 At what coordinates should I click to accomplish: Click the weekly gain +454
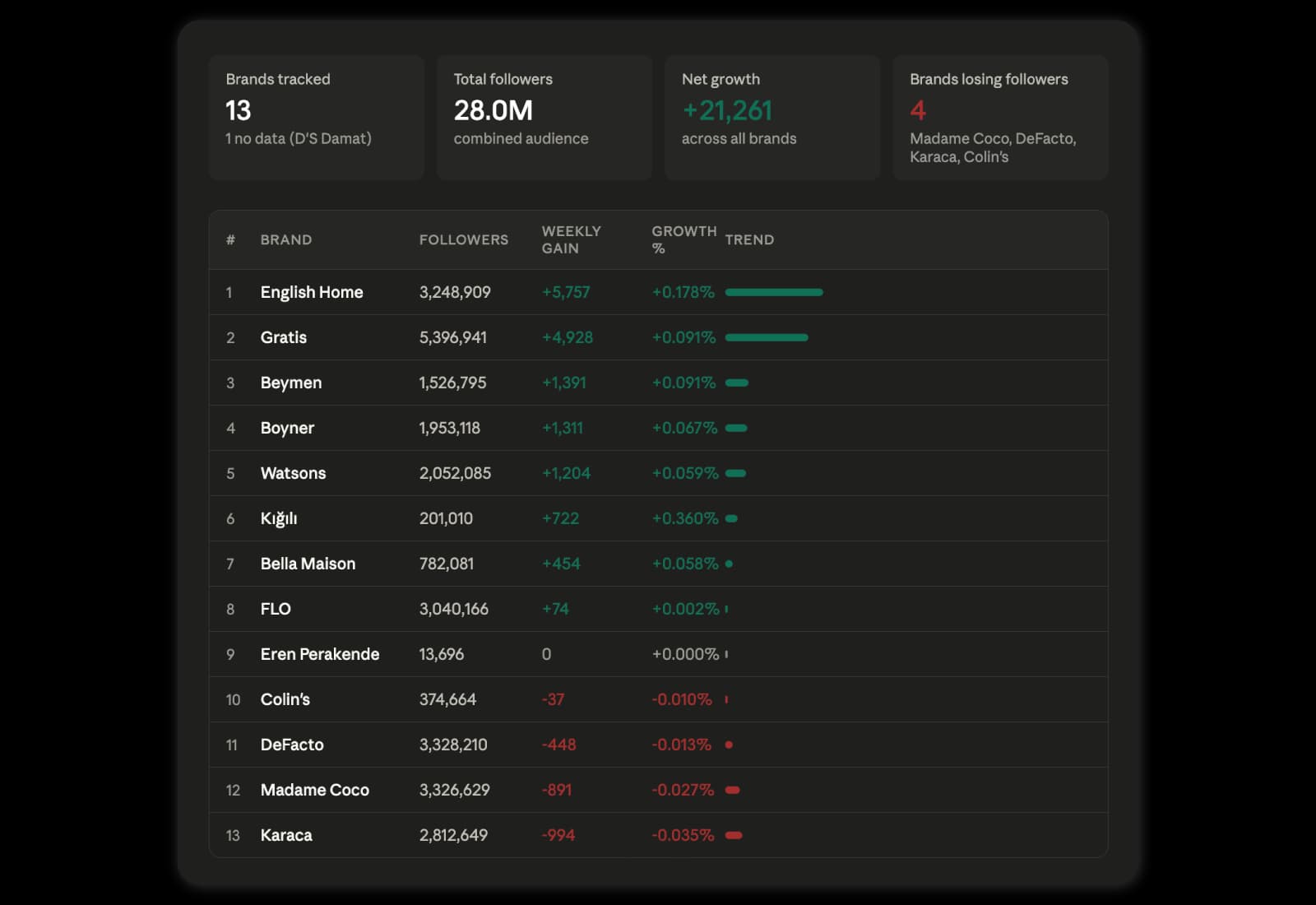tap(561, 564)
